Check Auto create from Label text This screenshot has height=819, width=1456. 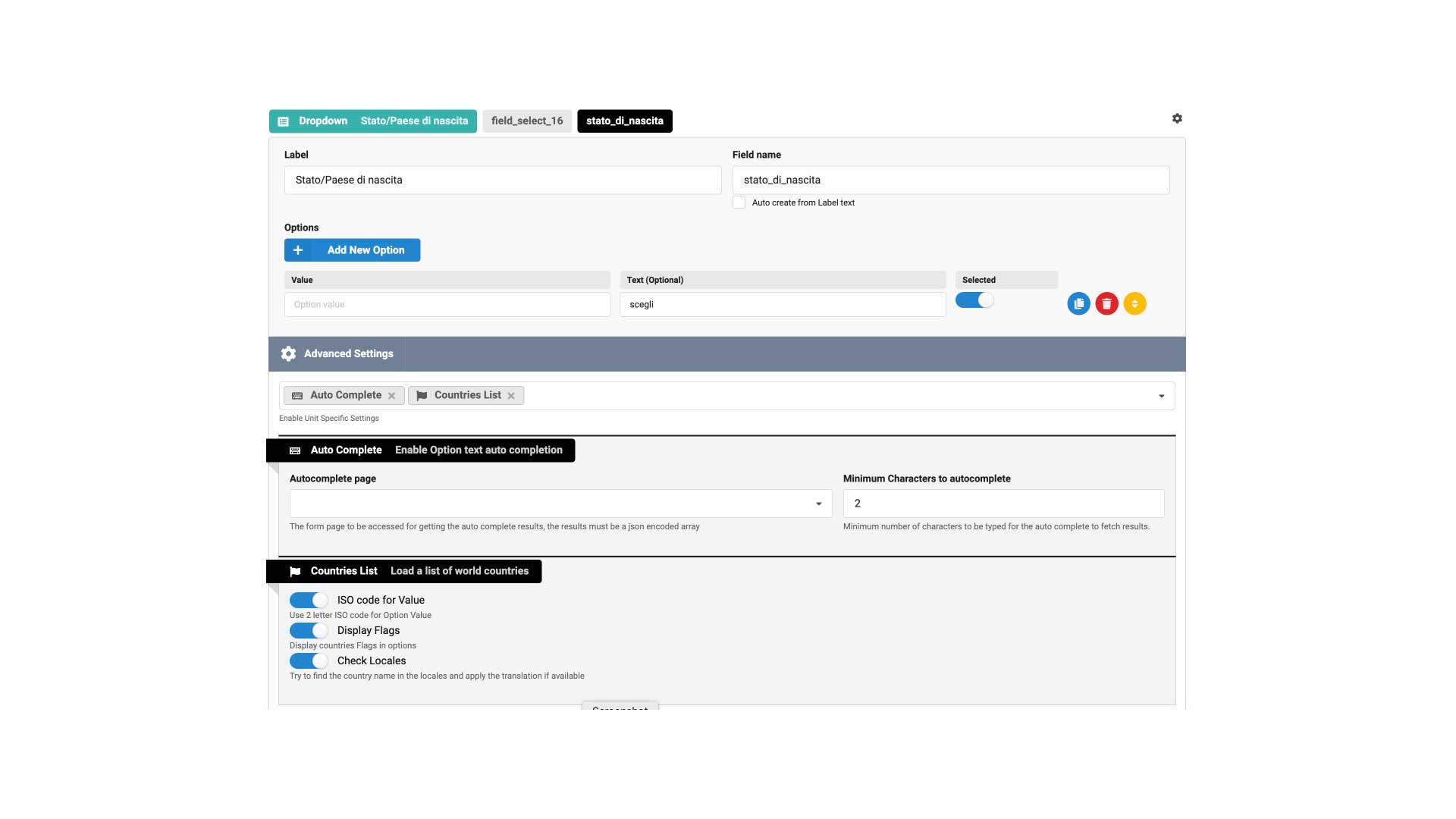[x=739, y=202]
